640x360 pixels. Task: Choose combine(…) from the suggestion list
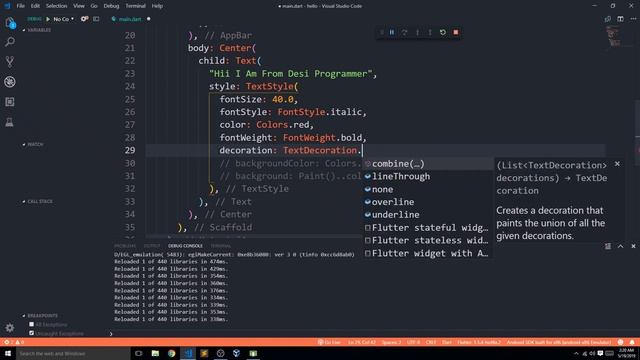(x=427, y=164)
